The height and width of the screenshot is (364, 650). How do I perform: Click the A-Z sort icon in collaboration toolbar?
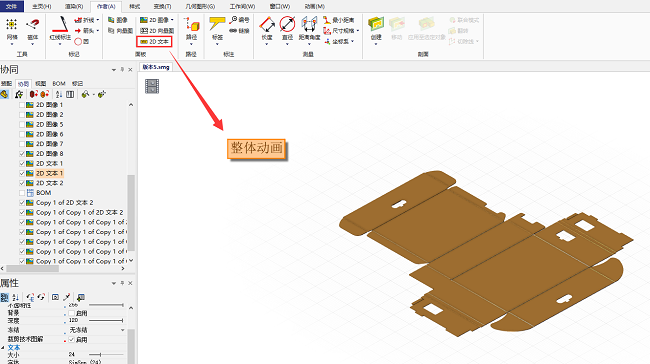tap(59, 95)
